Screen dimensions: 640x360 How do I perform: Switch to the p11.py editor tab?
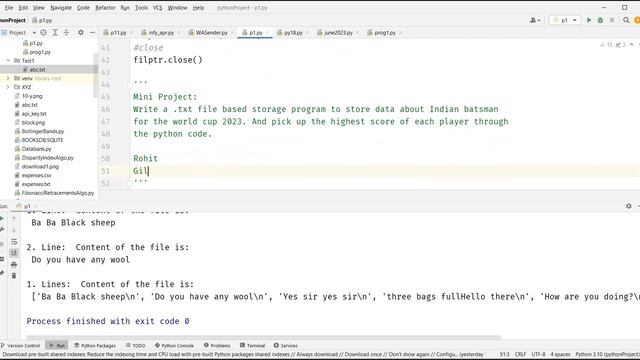118,33
